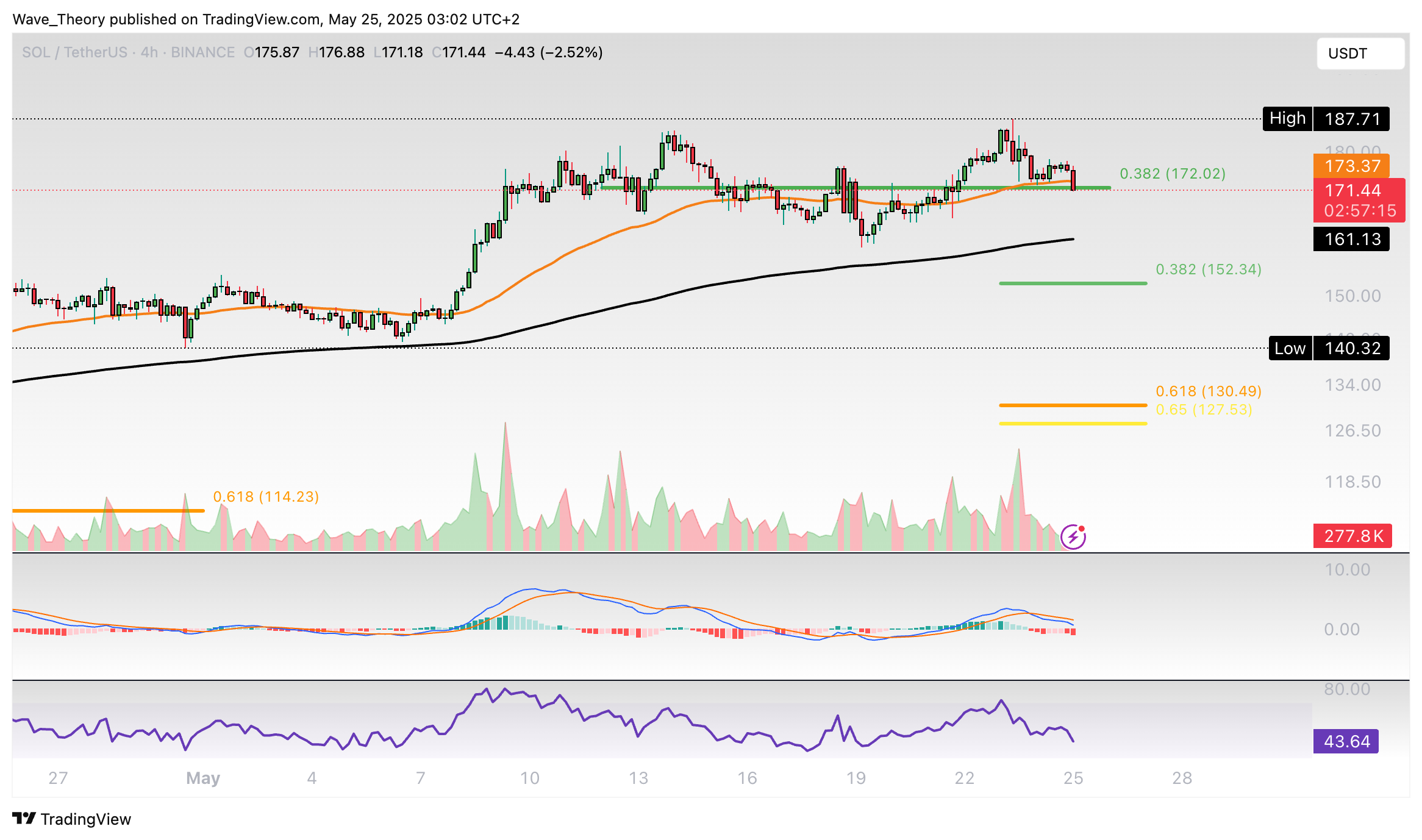Viewport: 1422px width, 840px height.
Task: Open the USDT currency selector
Action: pos(1360,54)
